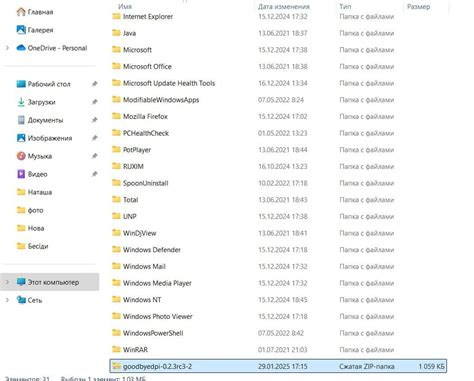Select the ModifiableWindowsApps folder name
474x381 pixels.
tap(161, 100)
